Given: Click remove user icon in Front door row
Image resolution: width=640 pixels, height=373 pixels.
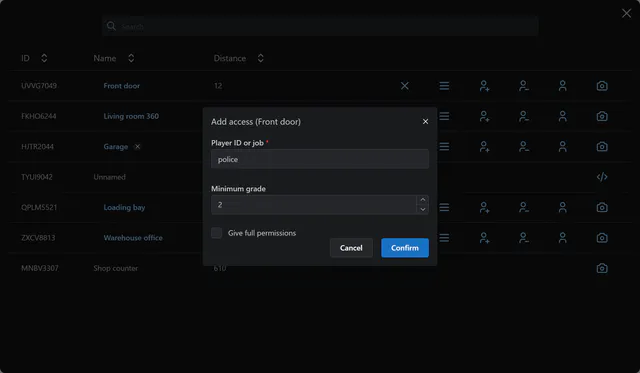Looking at the screenshot, I should point(524,86).
